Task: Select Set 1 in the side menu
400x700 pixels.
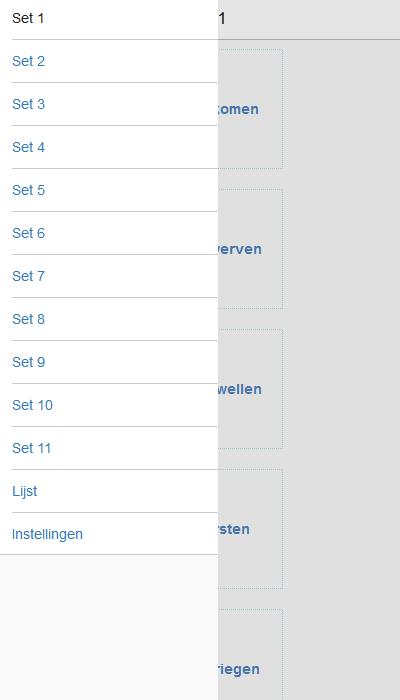Action: 109,19
